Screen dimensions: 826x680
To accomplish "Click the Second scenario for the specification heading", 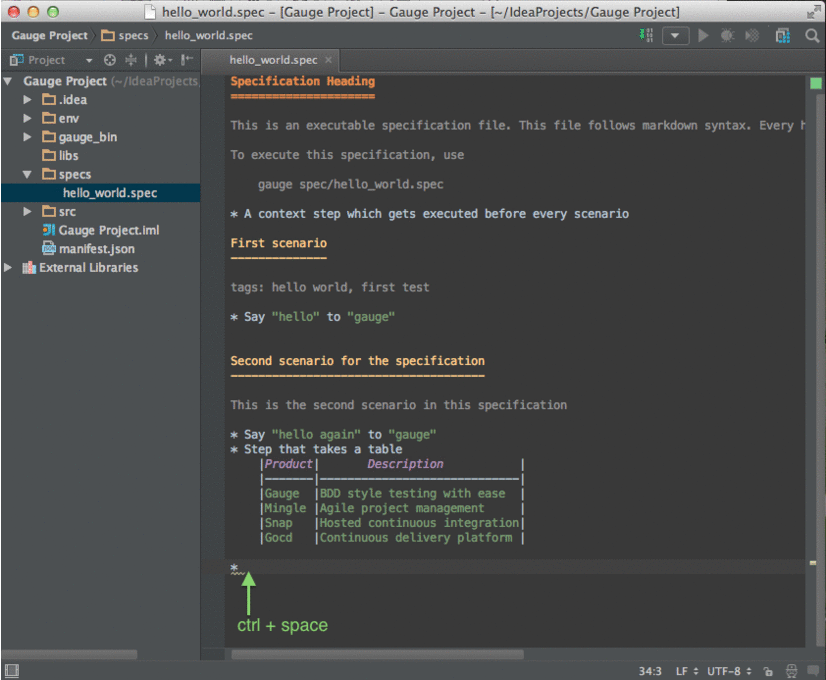I will [357, 361].
